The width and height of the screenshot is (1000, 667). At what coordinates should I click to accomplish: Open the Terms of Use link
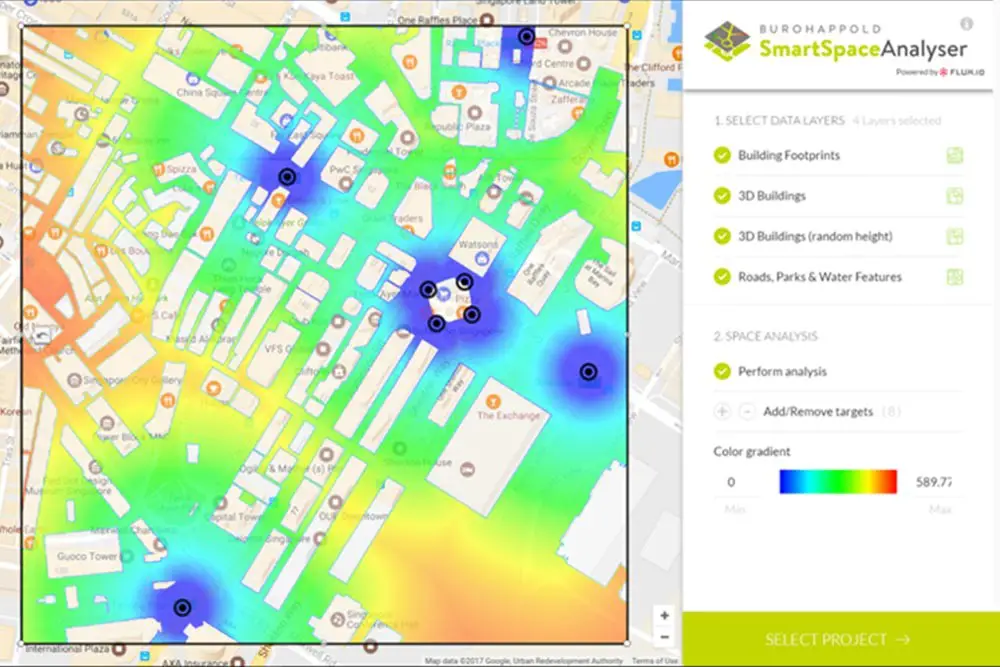[x=655, y=661]
